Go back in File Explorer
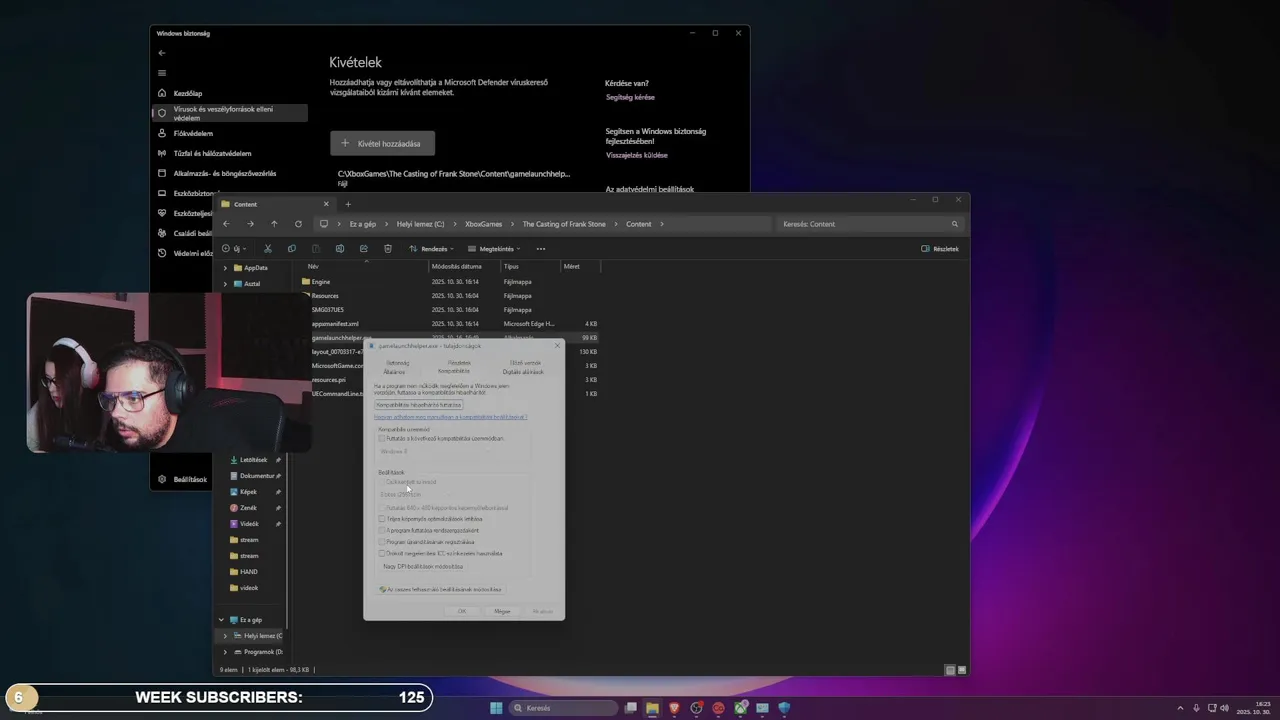This screenshot has width=1280, height=720. (x=226, y=224)
